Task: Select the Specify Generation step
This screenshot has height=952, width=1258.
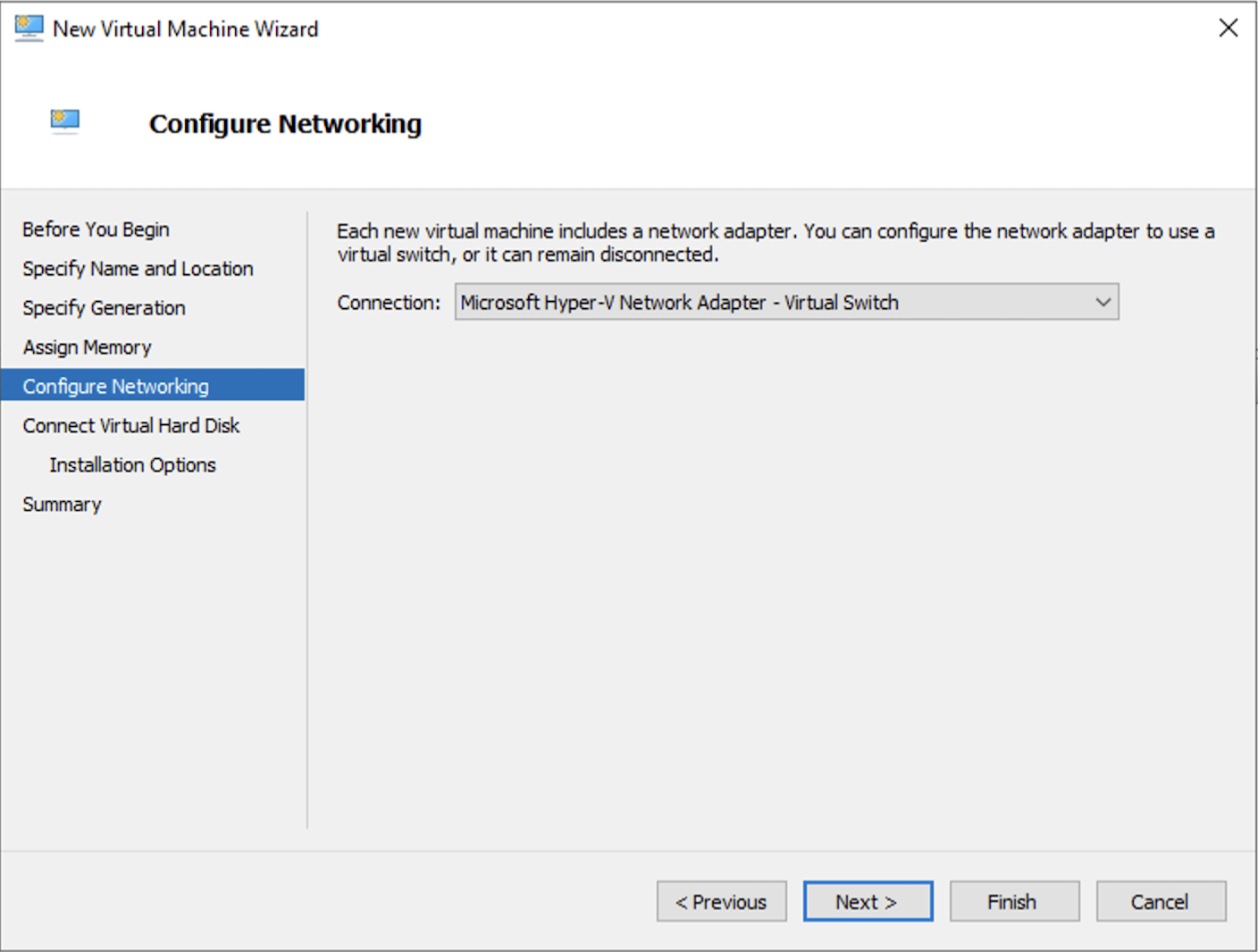Action: 103,307
